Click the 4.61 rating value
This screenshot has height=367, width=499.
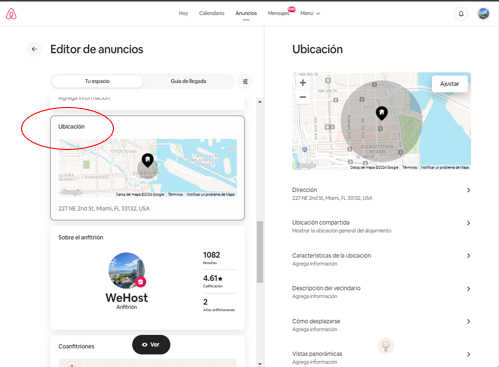coord(213,278)
